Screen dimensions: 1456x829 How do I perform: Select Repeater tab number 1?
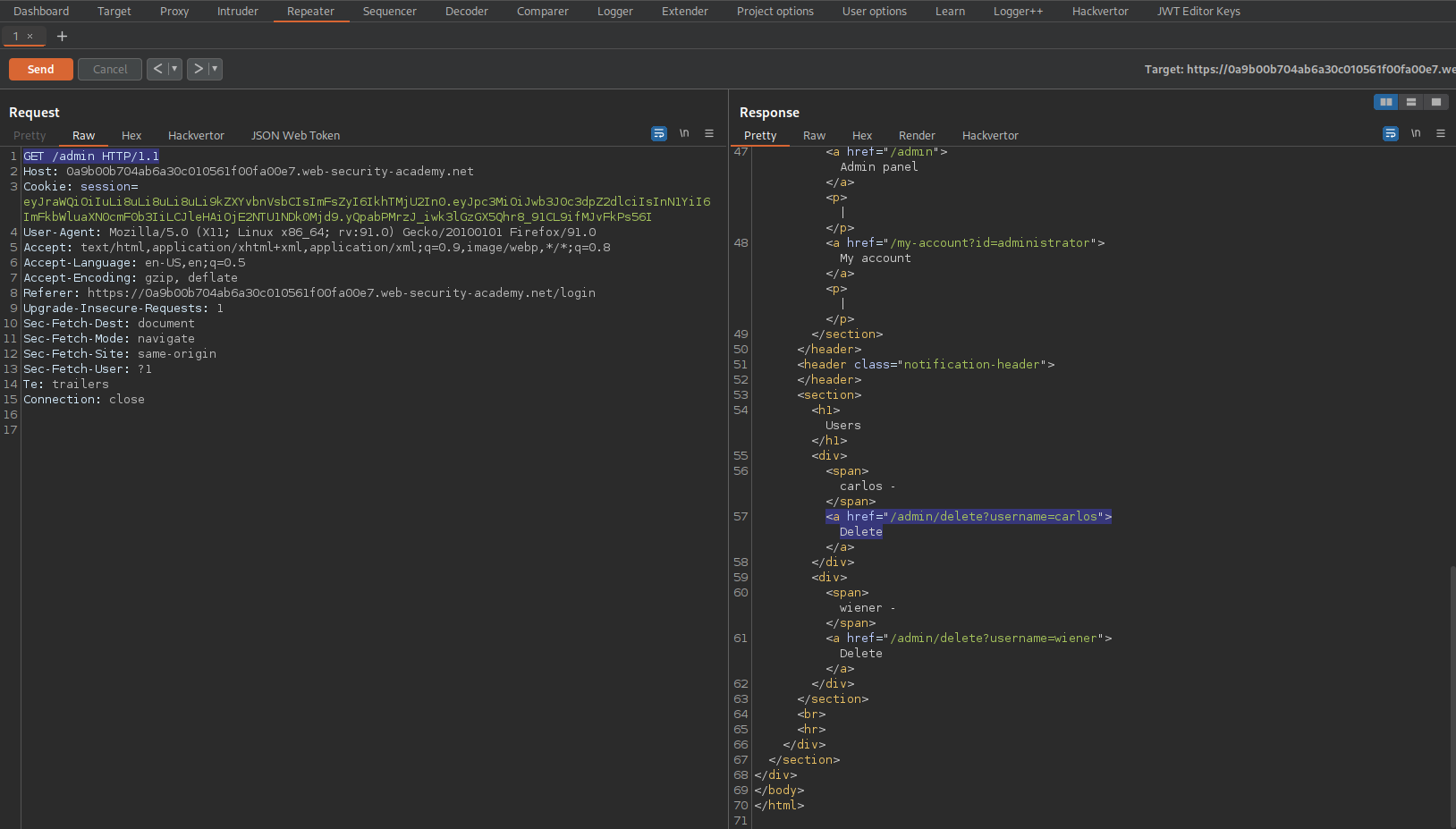point(16,37)
